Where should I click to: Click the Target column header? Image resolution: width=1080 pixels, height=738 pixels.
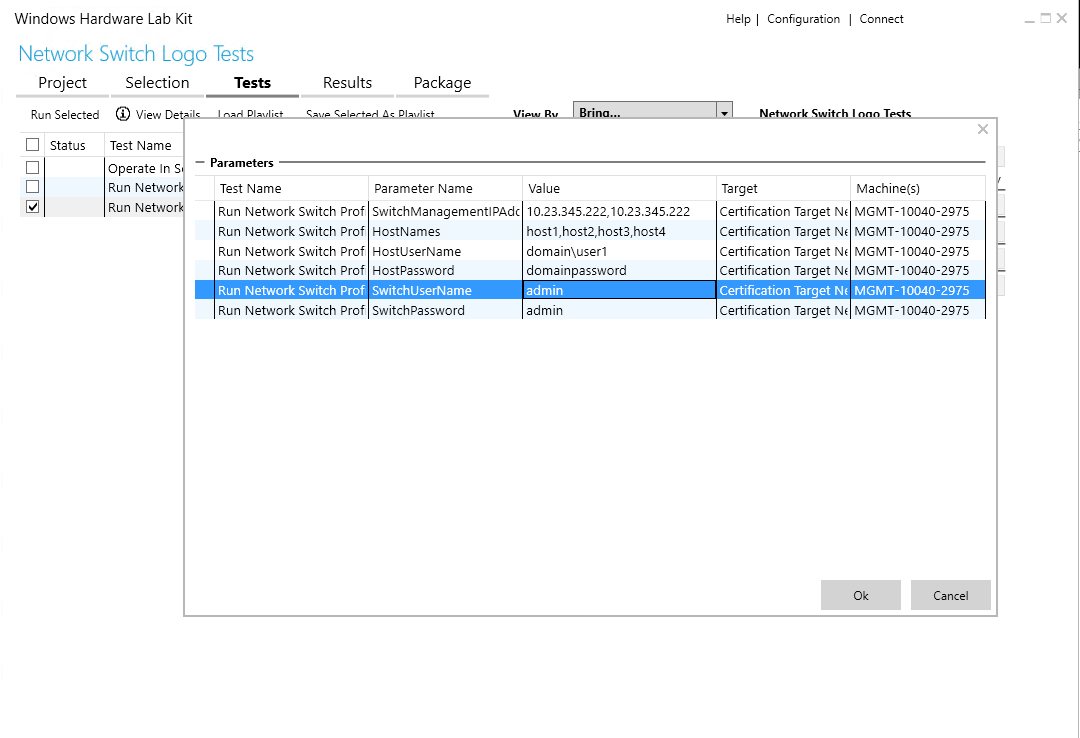point(783,188)
